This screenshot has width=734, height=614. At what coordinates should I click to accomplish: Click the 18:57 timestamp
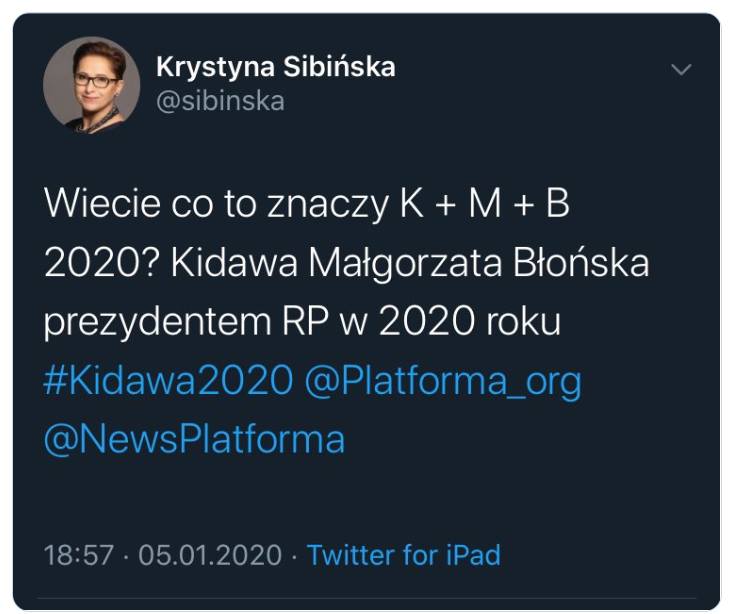click(x=78, y=555)
